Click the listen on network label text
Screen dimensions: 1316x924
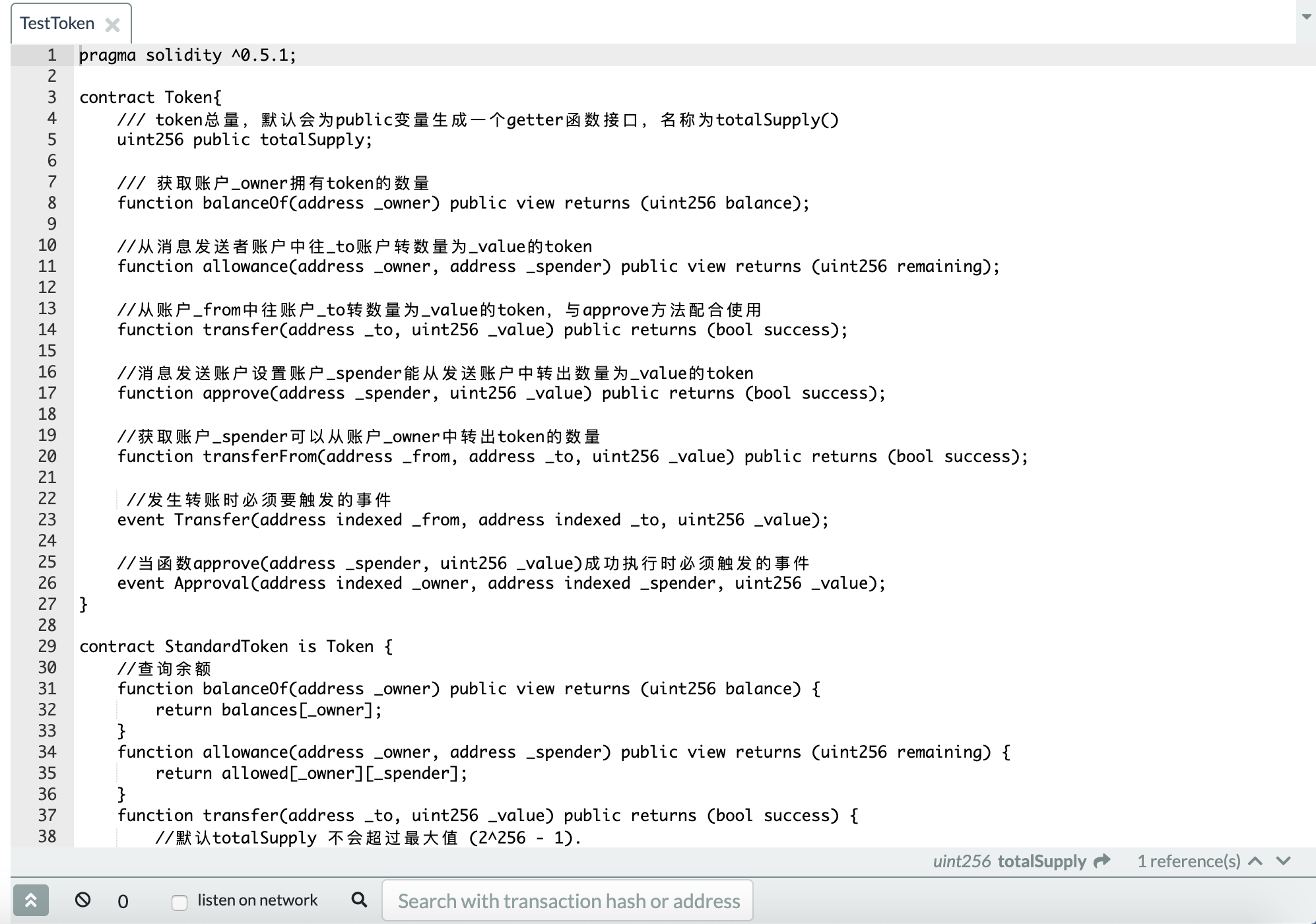pos(257,900)
